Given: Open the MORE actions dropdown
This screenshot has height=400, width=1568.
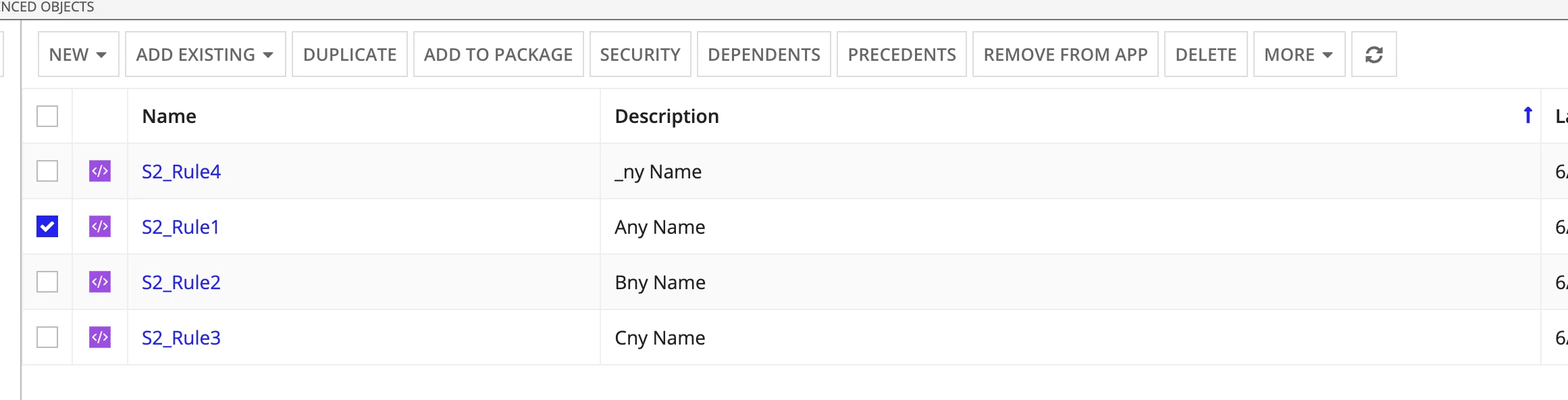Looking at the screenshot, I should click(1299, 54).
